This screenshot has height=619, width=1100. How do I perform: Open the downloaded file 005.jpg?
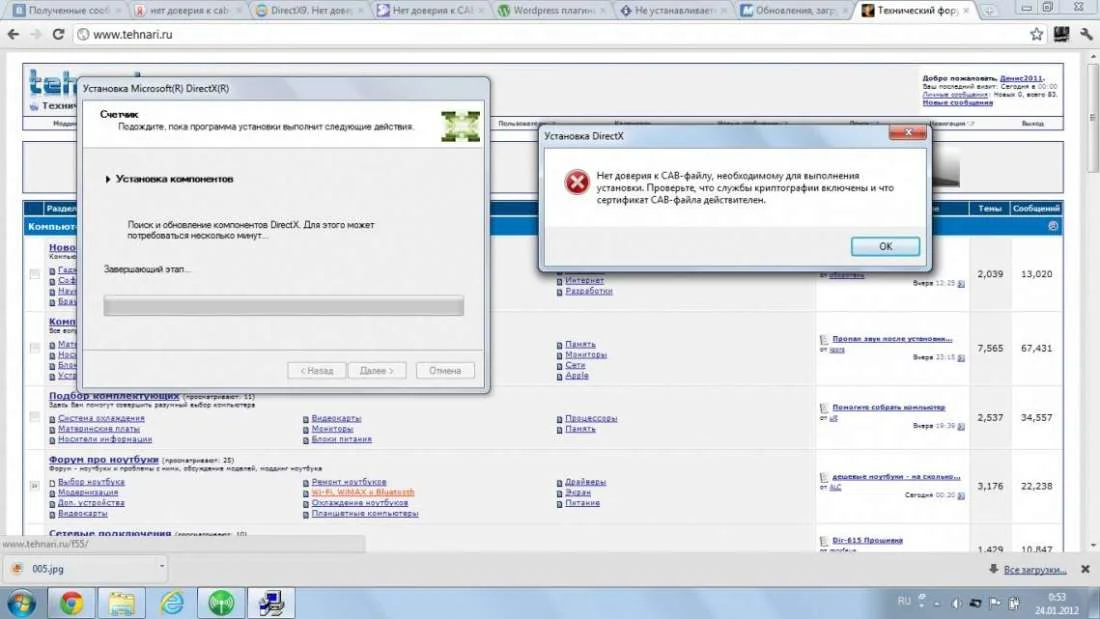[x=46, y=569]
